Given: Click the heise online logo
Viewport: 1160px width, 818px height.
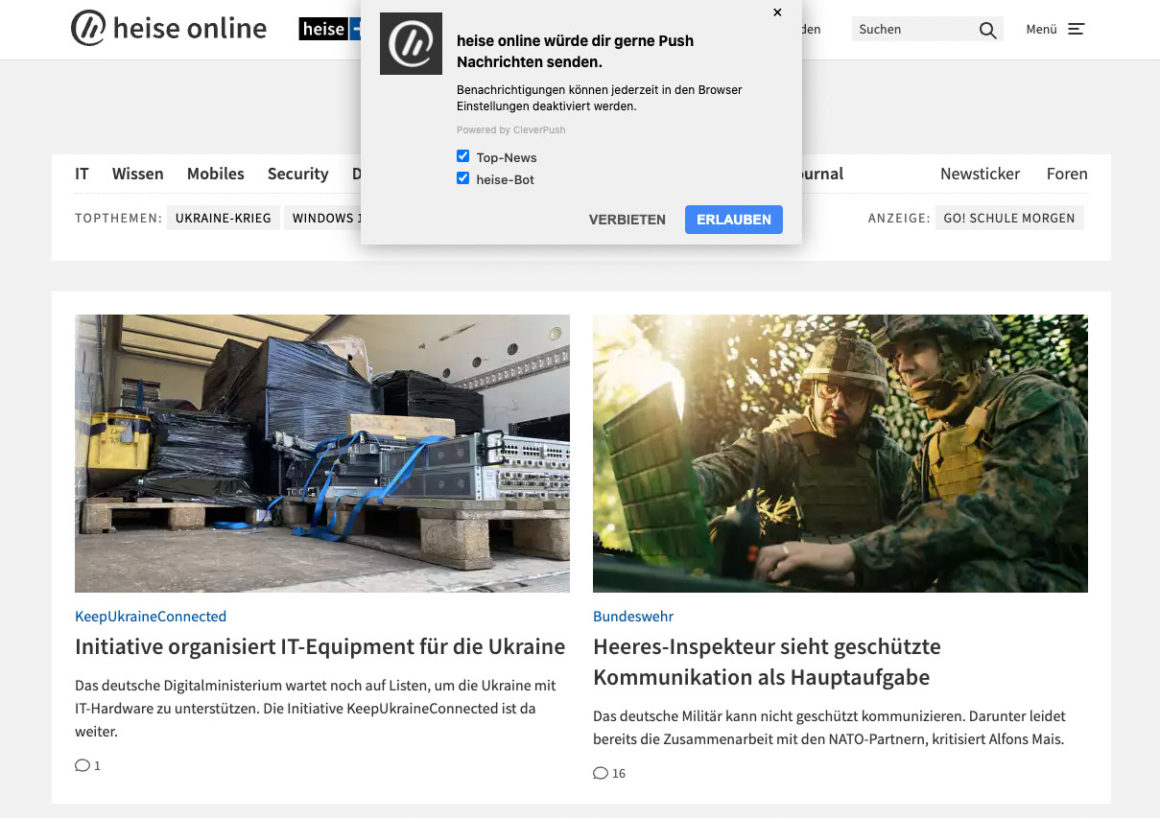Looking at the screenshot, I should click(168, 28).
